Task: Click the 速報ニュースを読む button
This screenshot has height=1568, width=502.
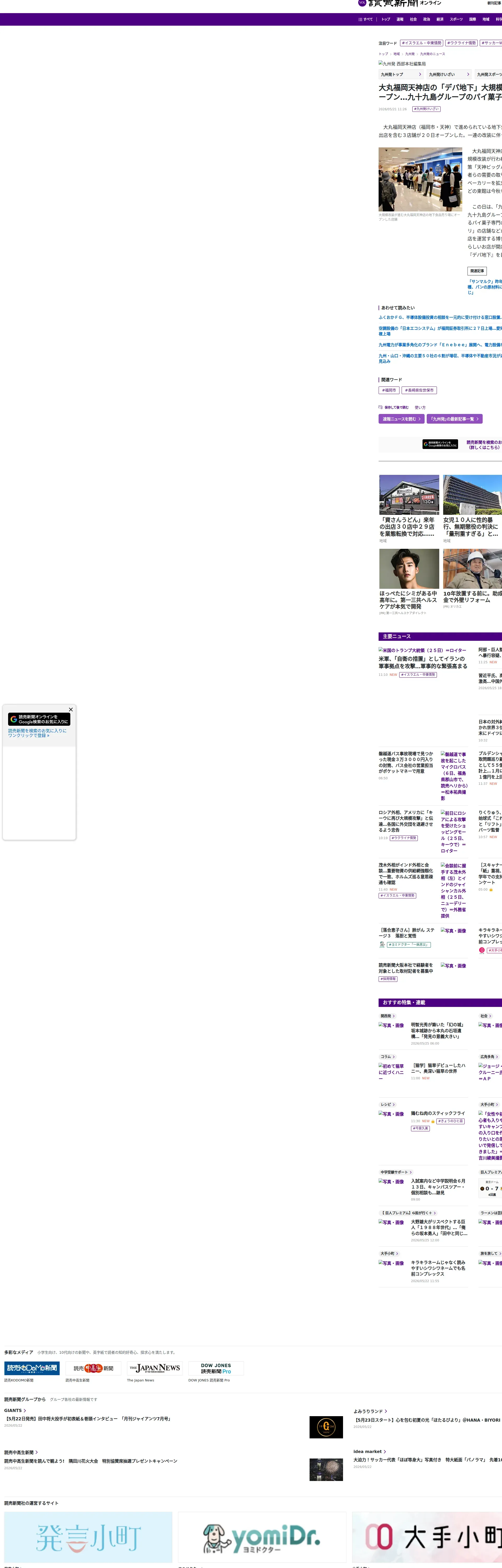Action: point(402,419)
